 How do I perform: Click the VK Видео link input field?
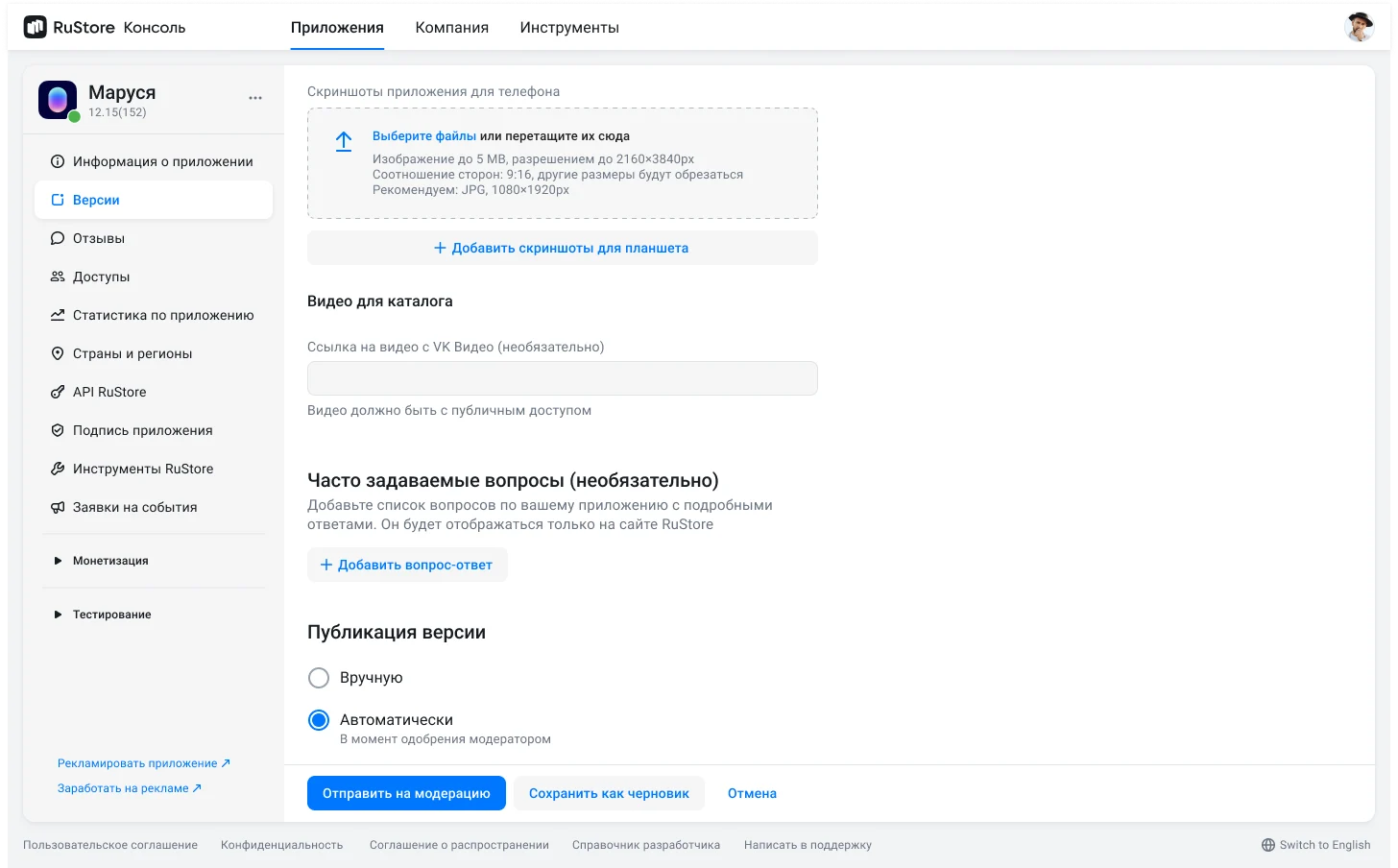[562, 378]
